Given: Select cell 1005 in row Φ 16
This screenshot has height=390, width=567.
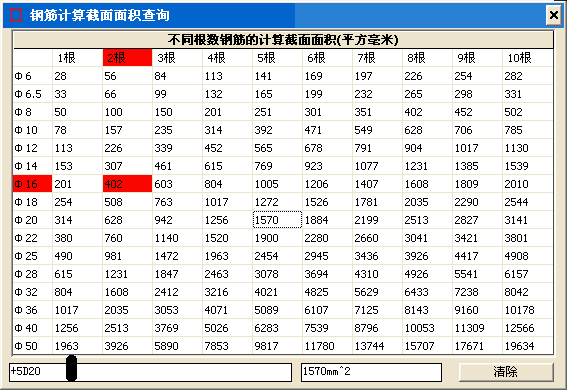Looking at the screenshot, I should click(x=277, y=184).
